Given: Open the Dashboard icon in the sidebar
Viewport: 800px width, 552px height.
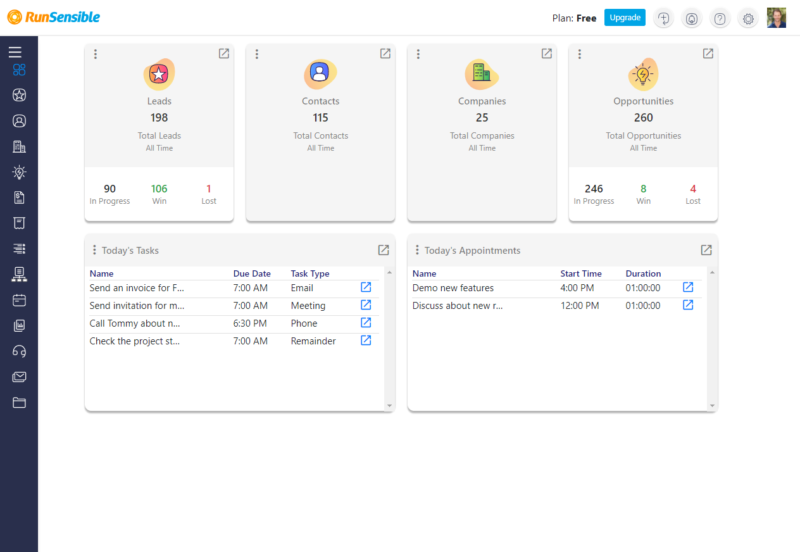Looking at the screenshot, I should tap(19, 69).
